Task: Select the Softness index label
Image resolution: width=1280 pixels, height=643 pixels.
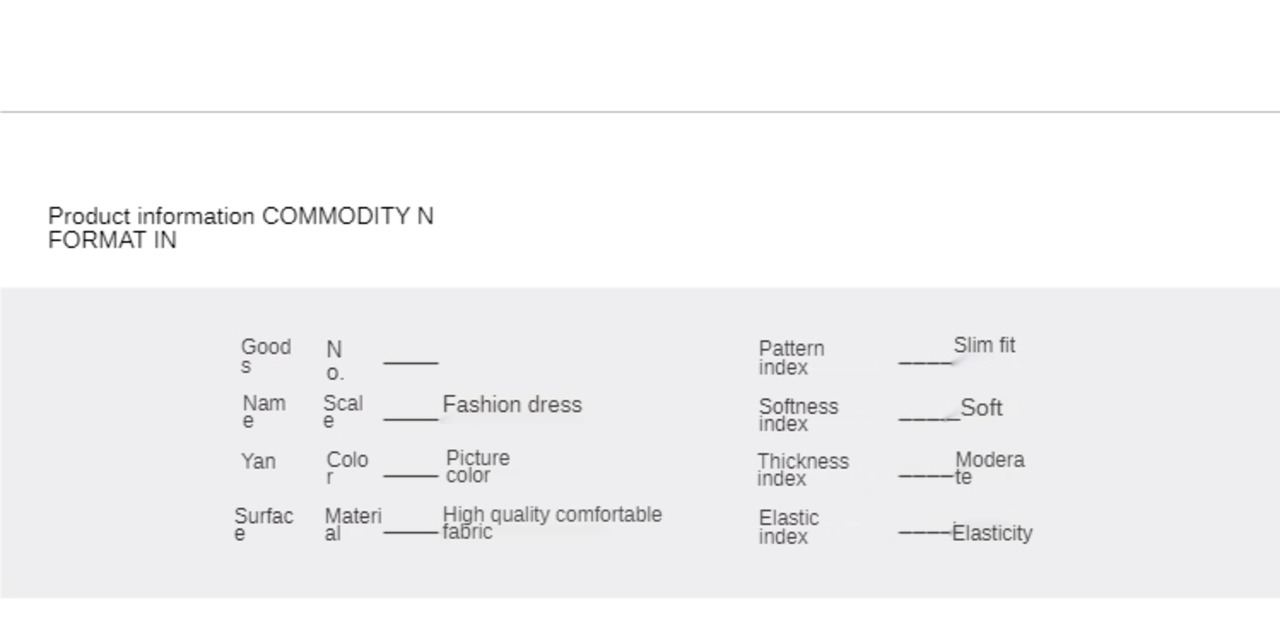Action: point(798,414)
